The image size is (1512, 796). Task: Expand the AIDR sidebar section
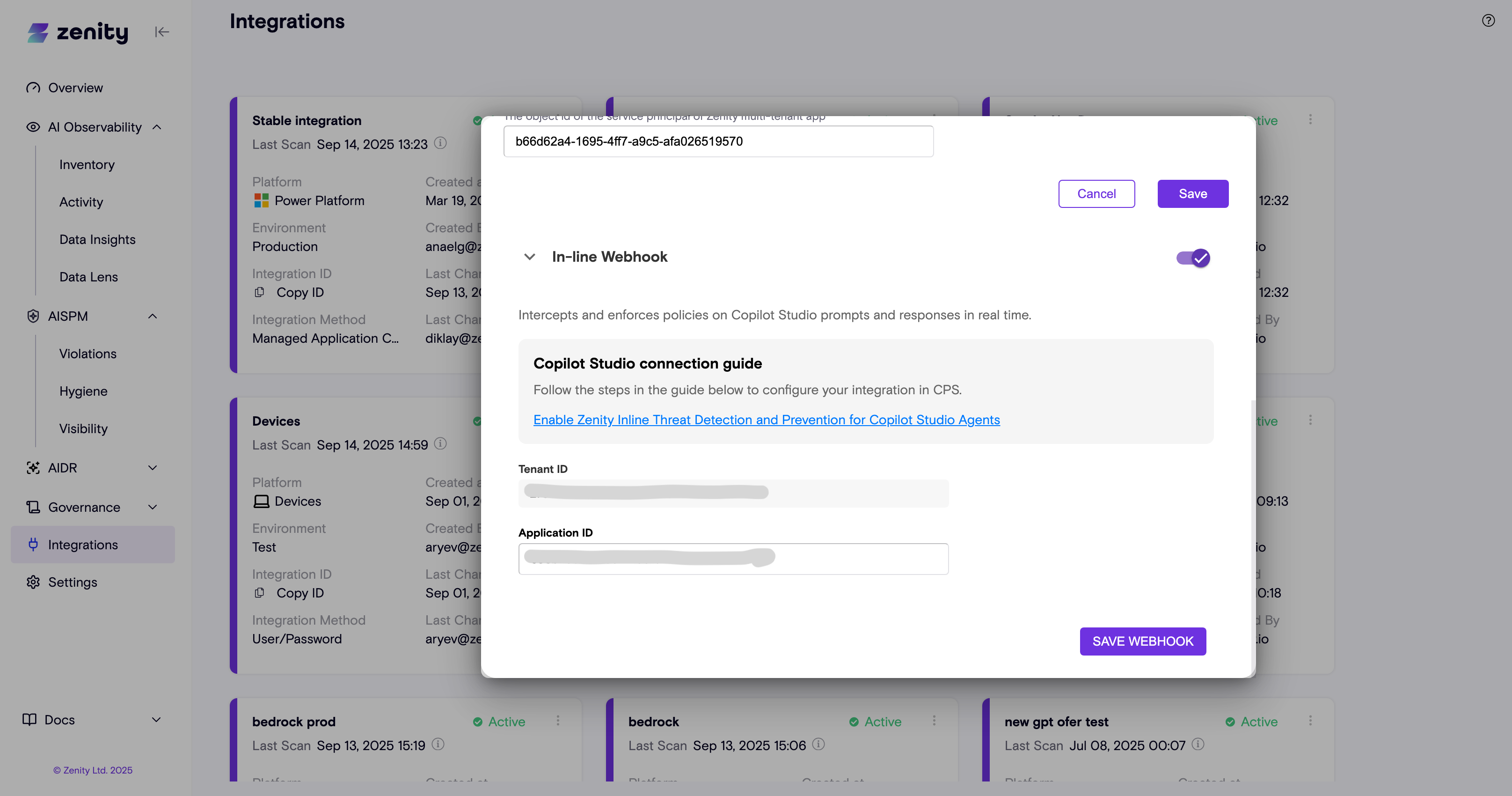click(153, 468)
